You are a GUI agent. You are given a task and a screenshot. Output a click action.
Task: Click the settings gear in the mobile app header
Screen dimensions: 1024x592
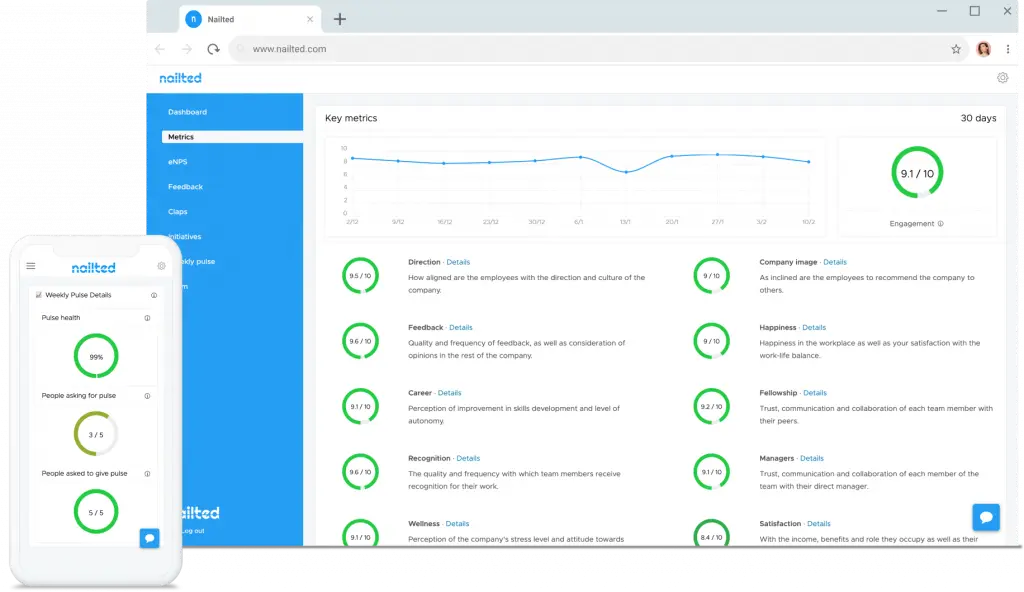tap(160, 266)
